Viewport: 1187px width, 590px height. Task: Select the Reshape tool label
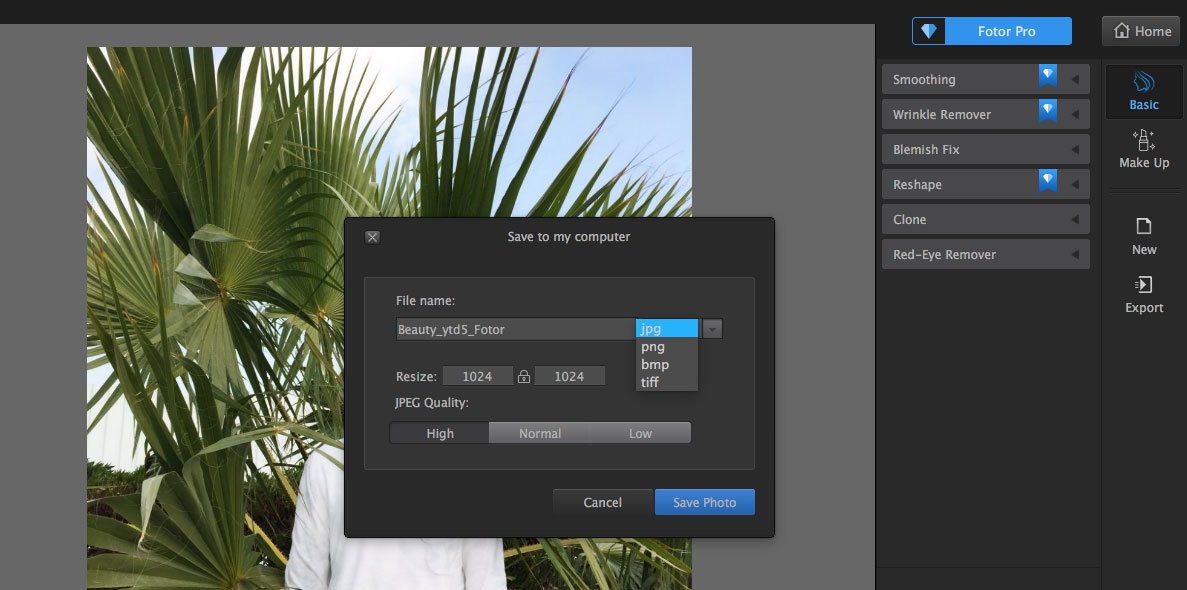coord(918,184)
